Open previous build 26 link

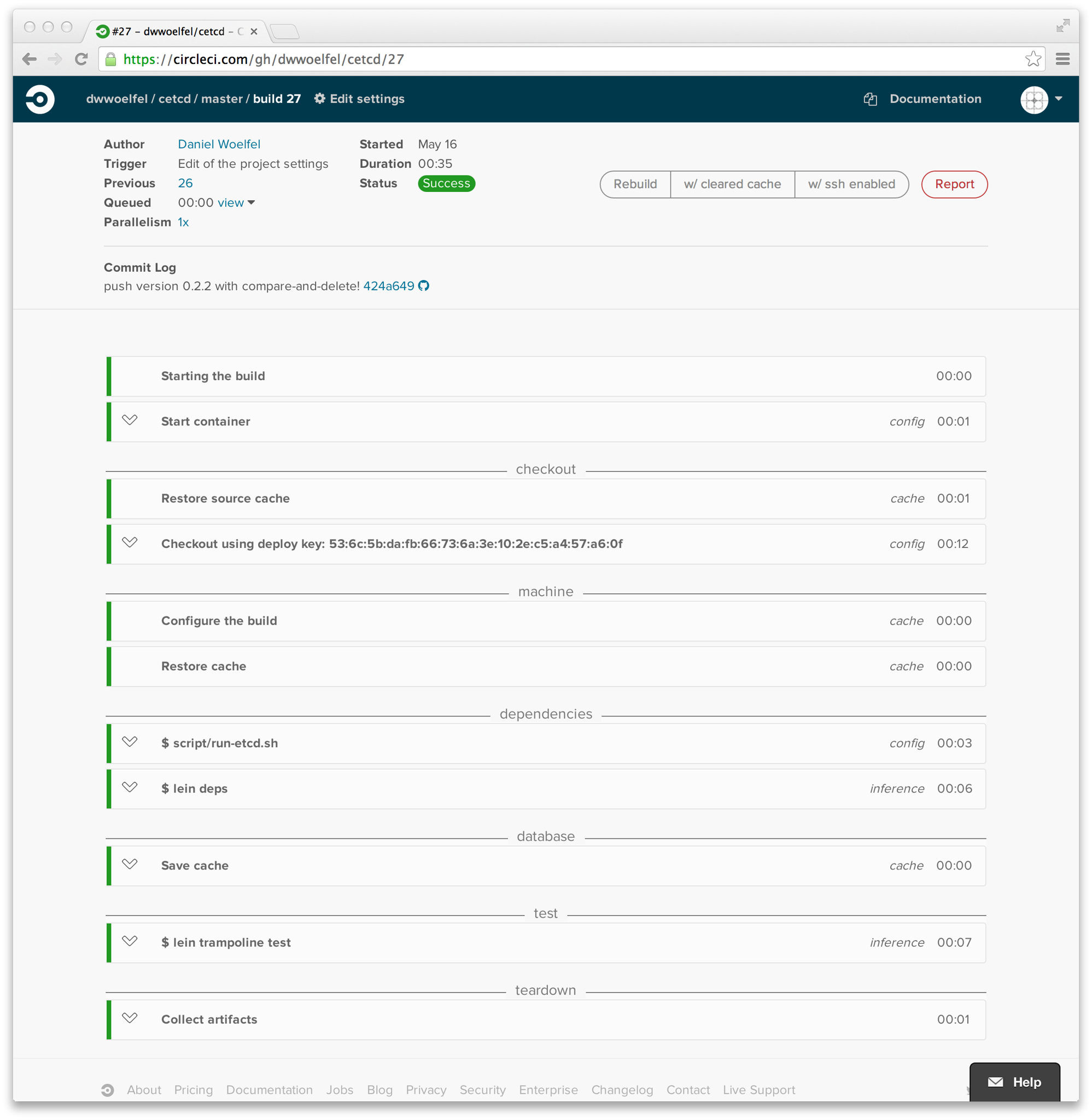click(185, 183)
